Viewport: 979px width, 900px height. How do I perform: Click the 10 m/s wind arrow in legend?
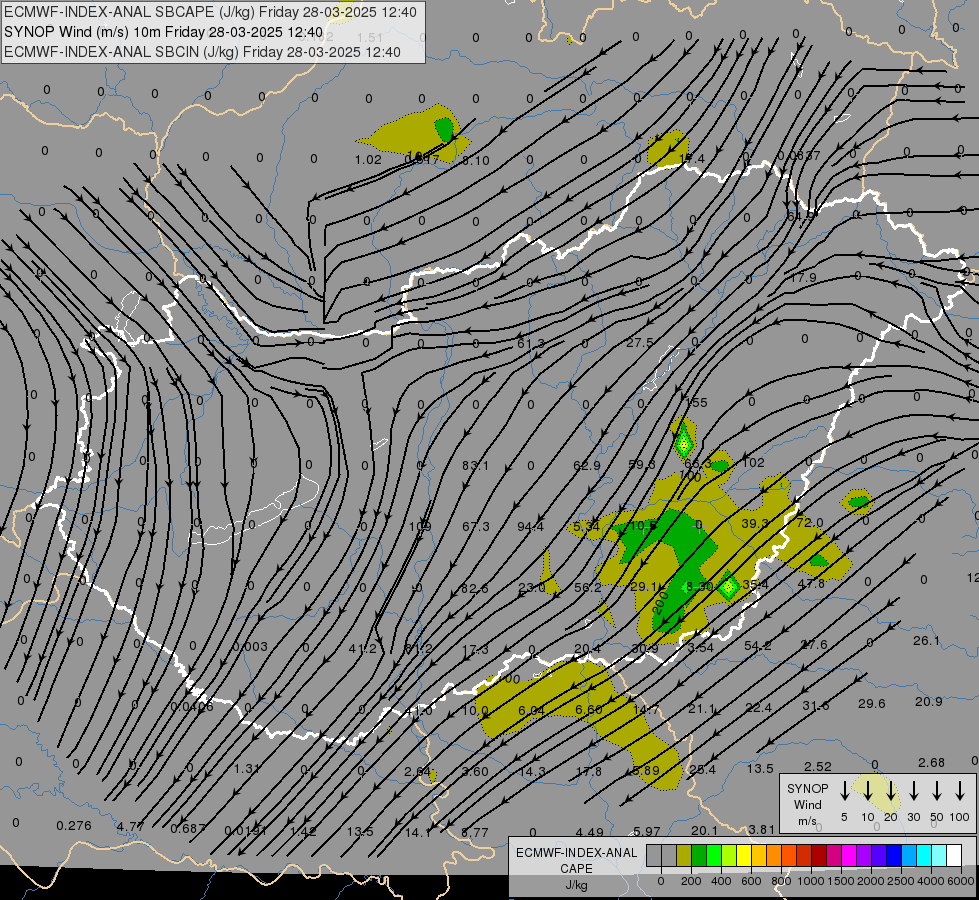point(868,791)
